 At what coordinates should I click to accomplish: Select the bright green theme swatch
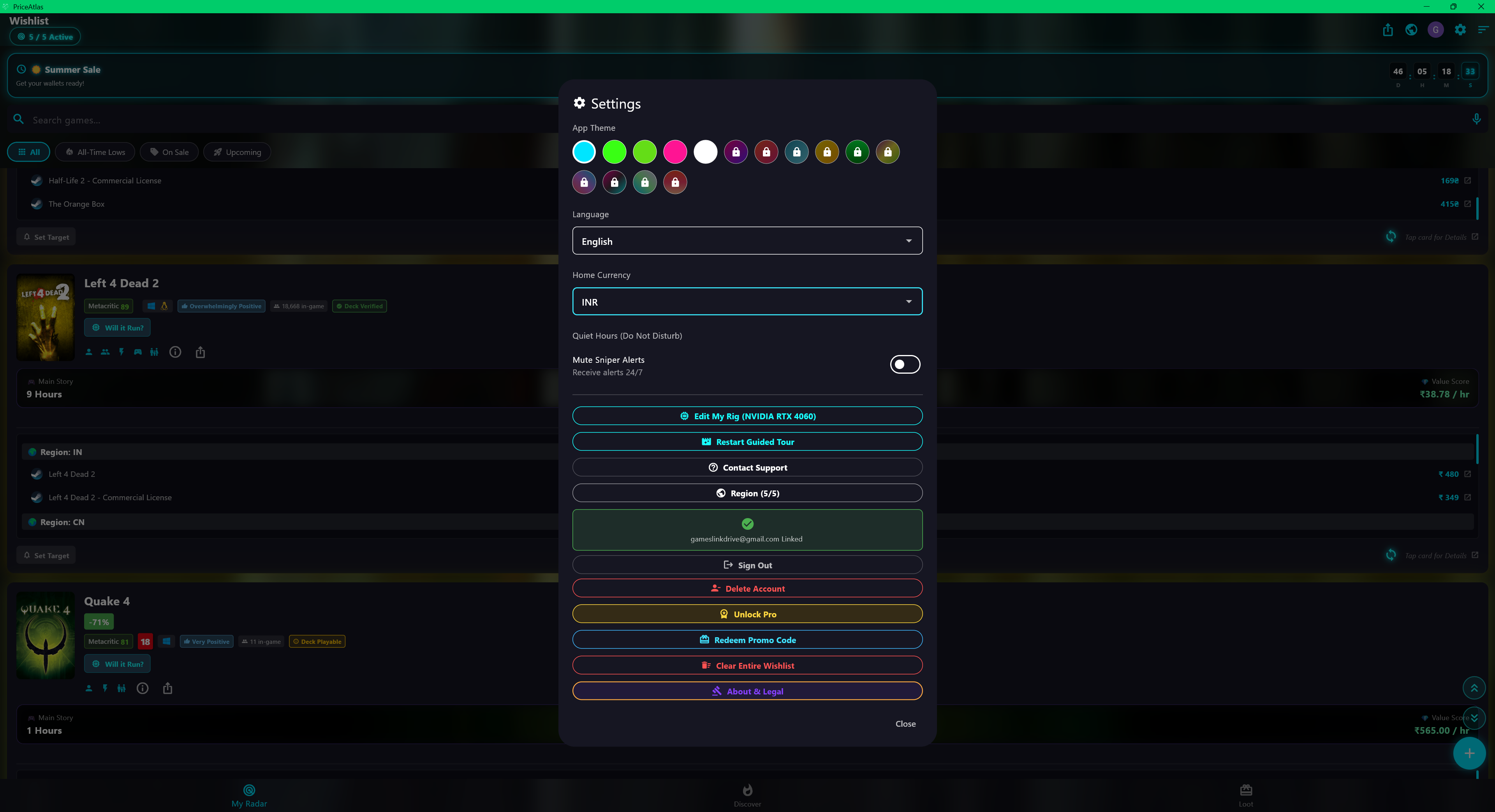click(x=614, y=152)
